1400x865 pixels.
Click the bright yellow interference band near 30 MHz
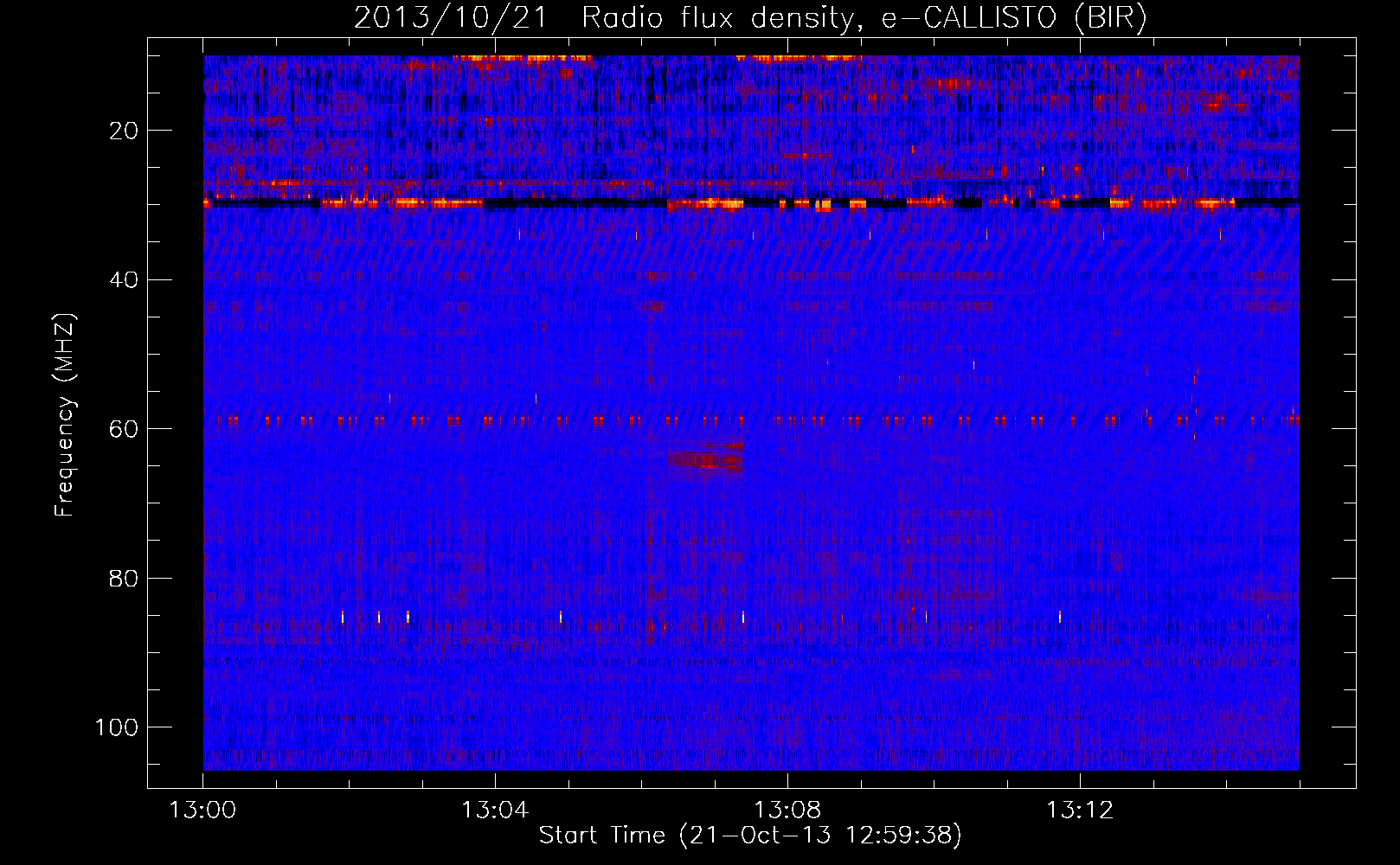coord(751,203)
